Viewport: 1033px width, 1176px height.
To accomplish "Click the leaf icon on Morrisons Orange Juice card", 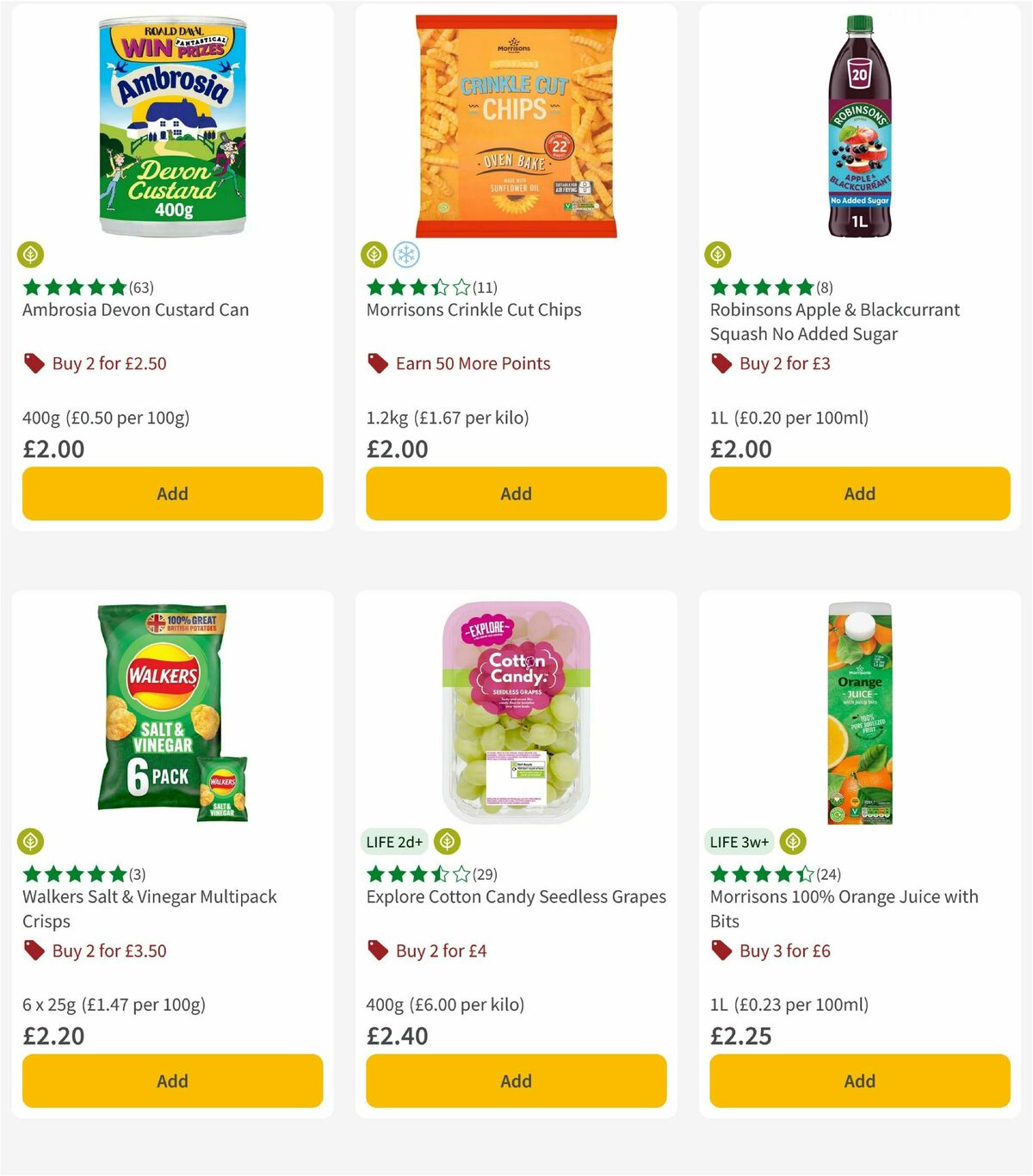I will (792, 842).
